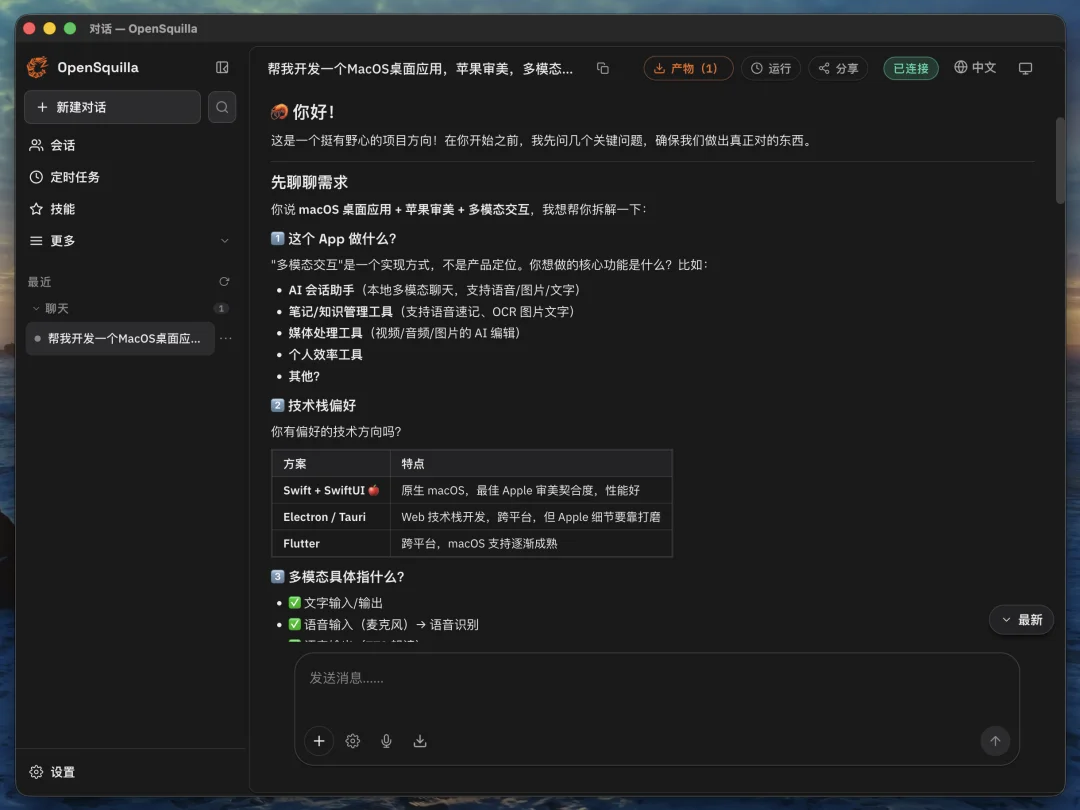This screenshot has height=810, width=1080.
Task: Jump to latest with 最新 button
Action: coord(1021,619)
